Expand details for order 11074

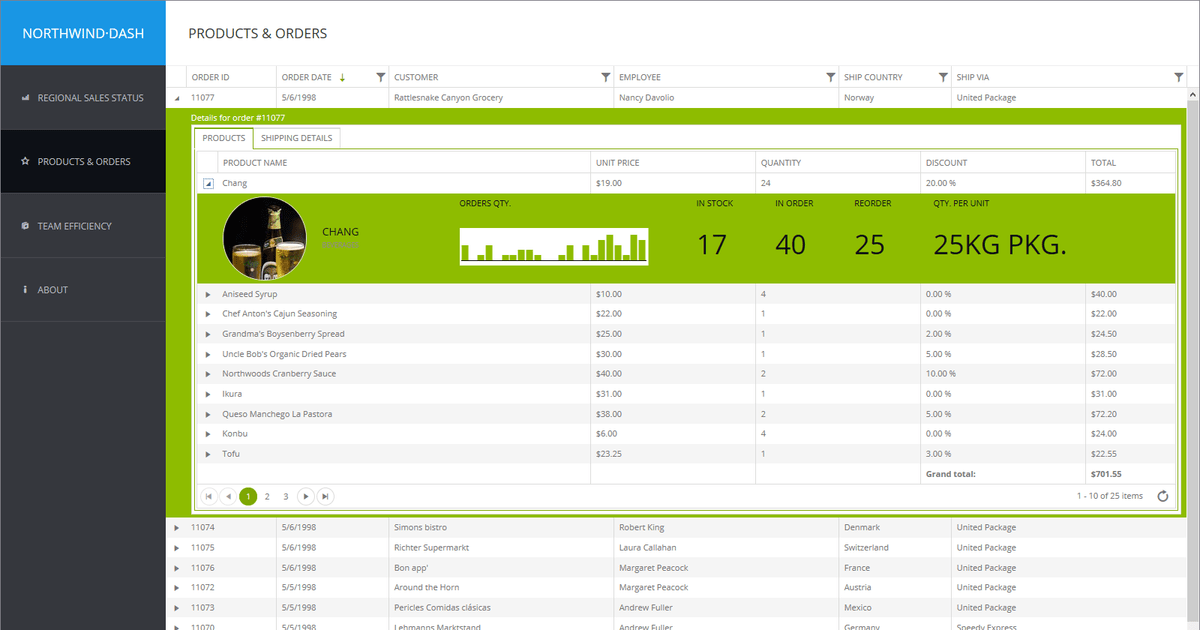pos(178,527)
